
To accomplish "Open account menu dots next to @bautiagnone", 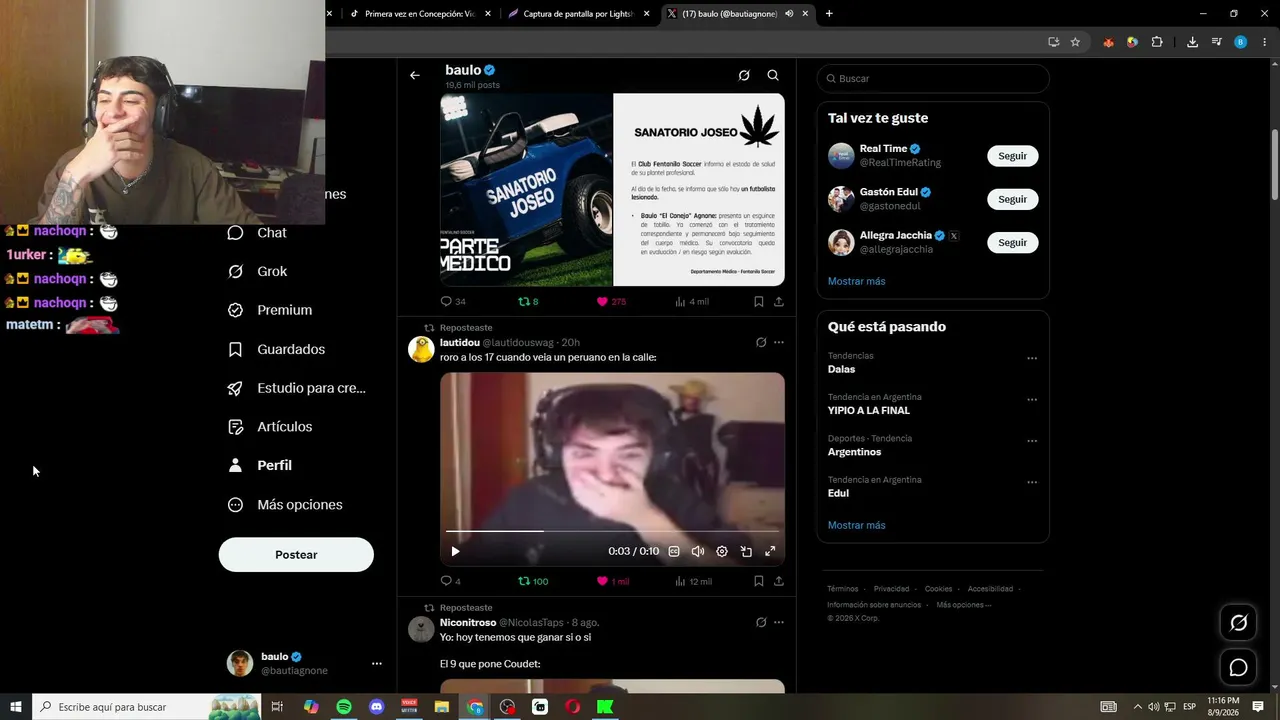I will 377,663.
